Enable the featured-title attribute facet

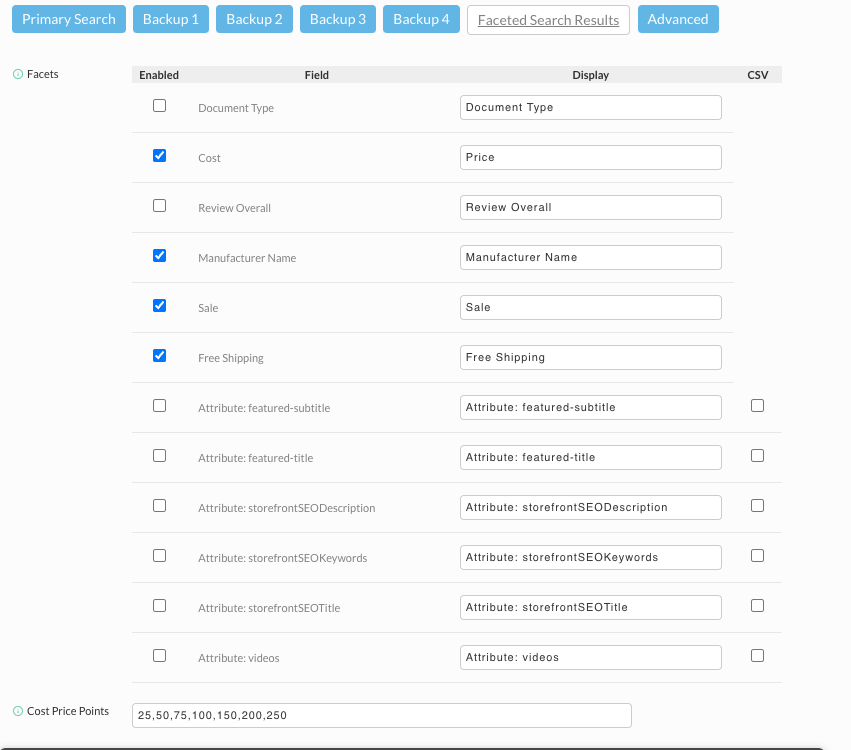pos(160,456)
